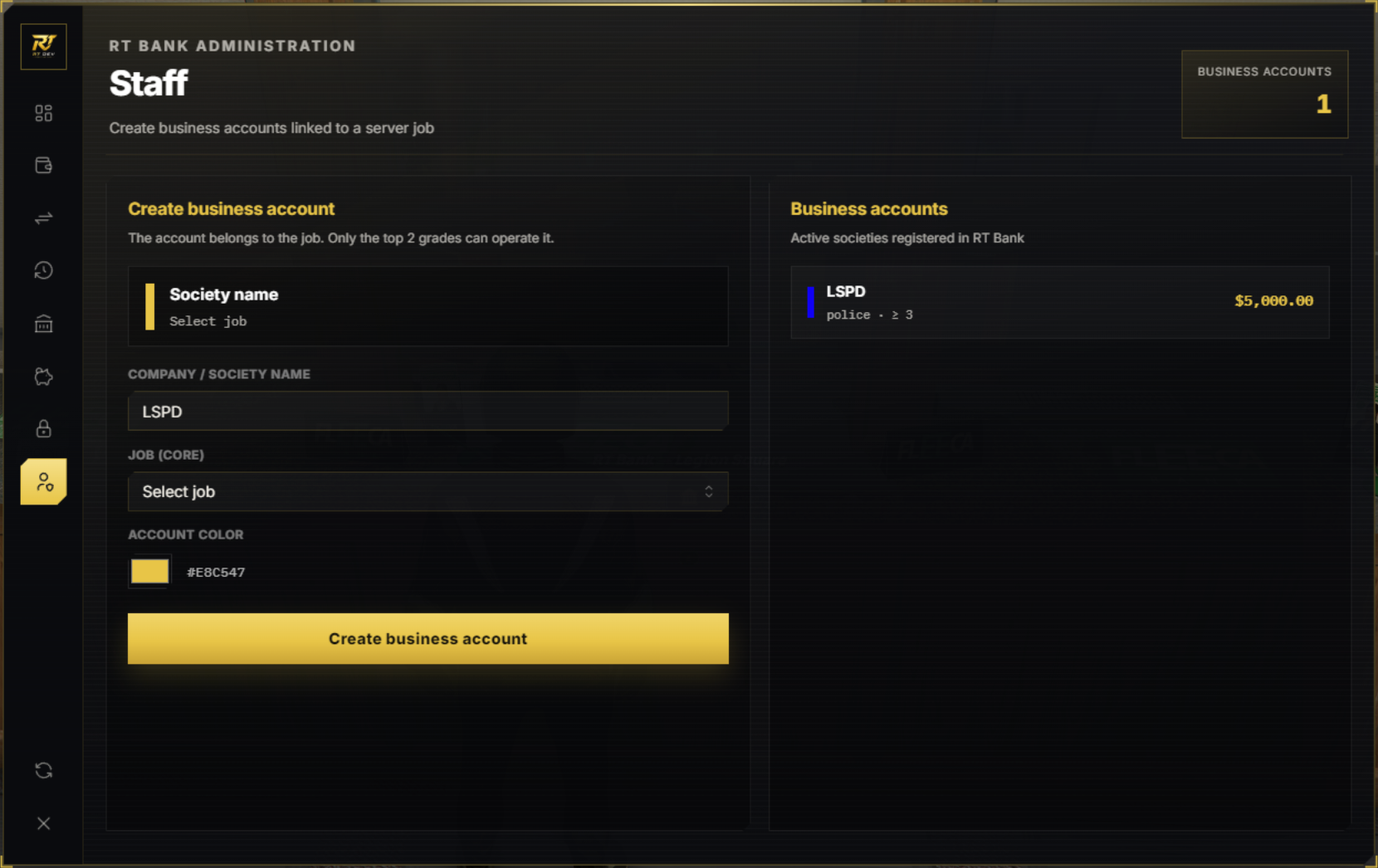Open the piggy bank savings icon
Image resolution: width=1378 pixels, height=868 pixels.
[x=44, y=377]
